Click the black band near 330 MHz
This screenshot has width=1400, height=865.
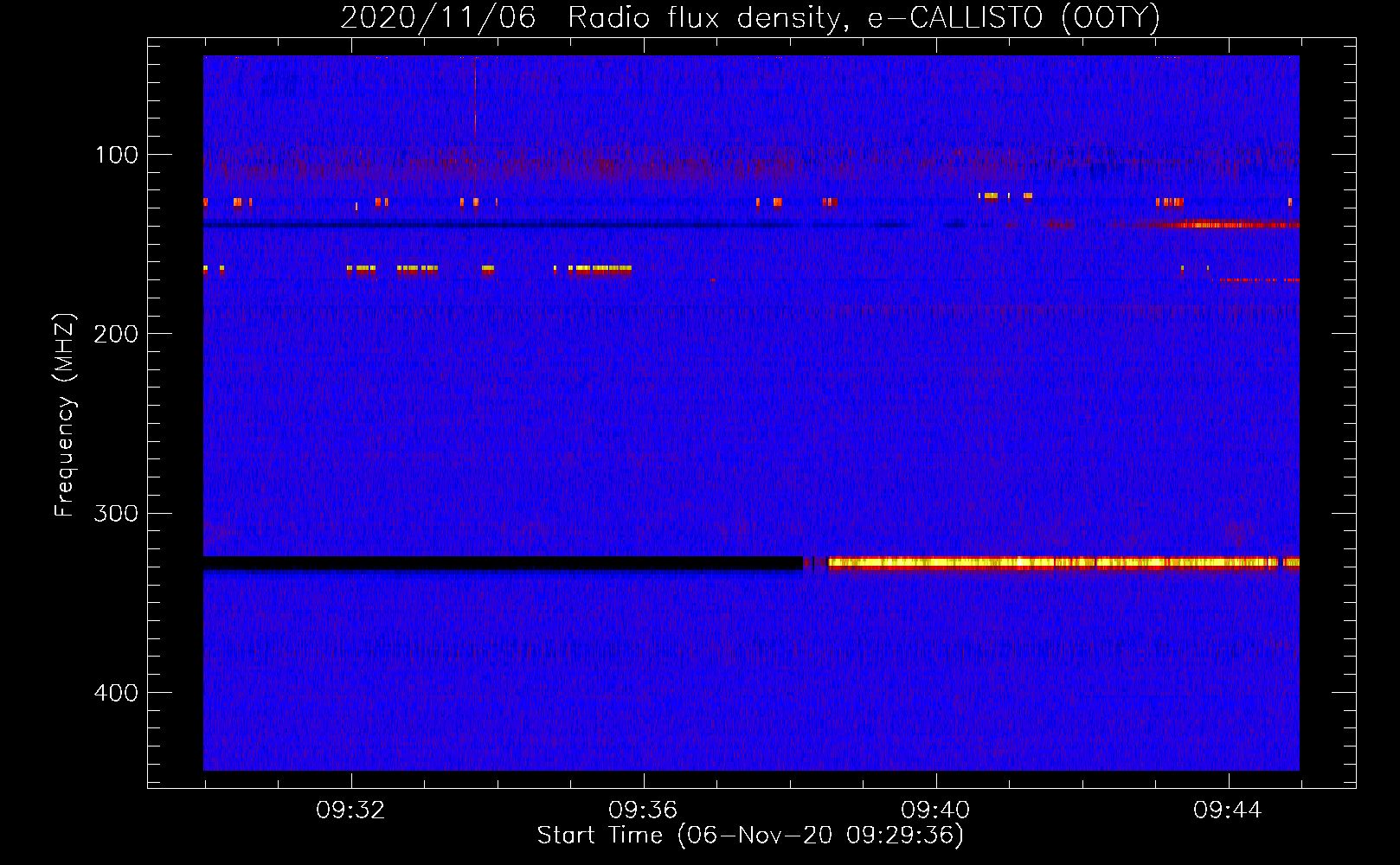point(503,563)
